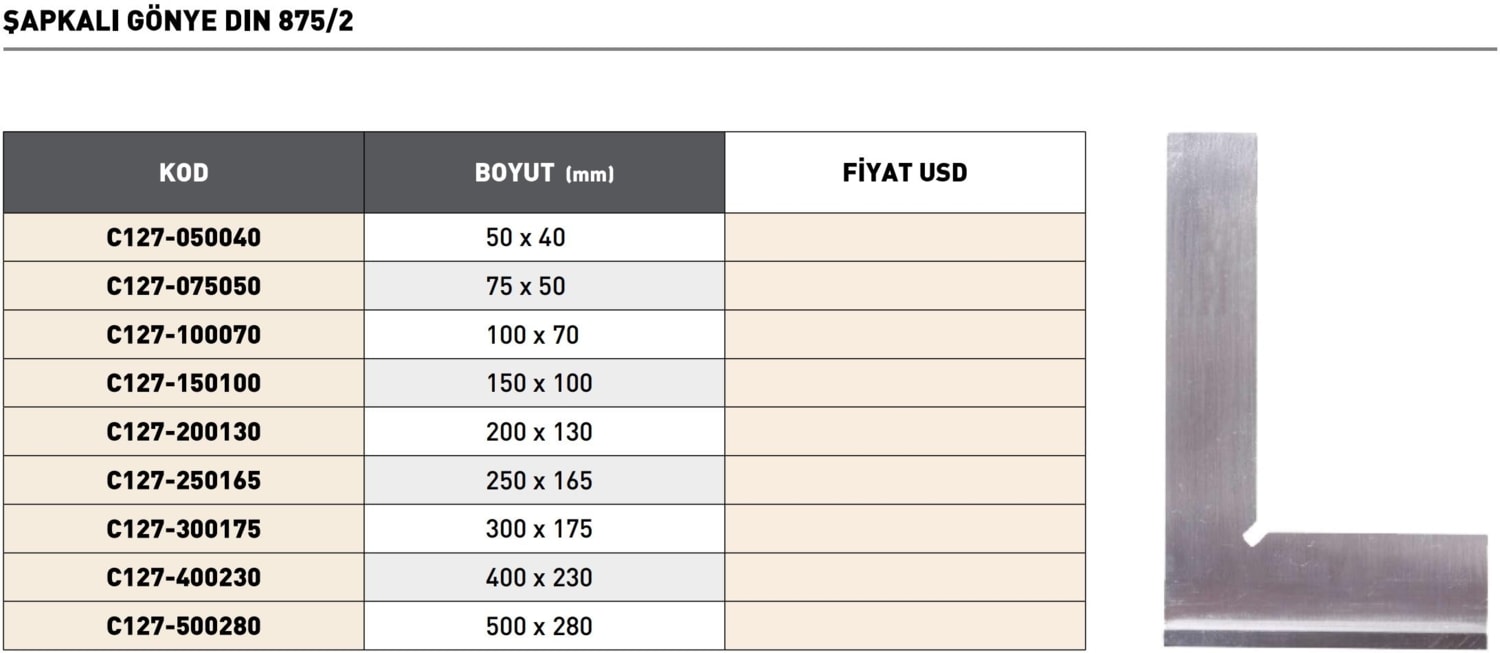Click the ŞAPKALI GÖNYE DIN 875/2 title
This screenshot has height=653, width=1500.
[179, 21]
